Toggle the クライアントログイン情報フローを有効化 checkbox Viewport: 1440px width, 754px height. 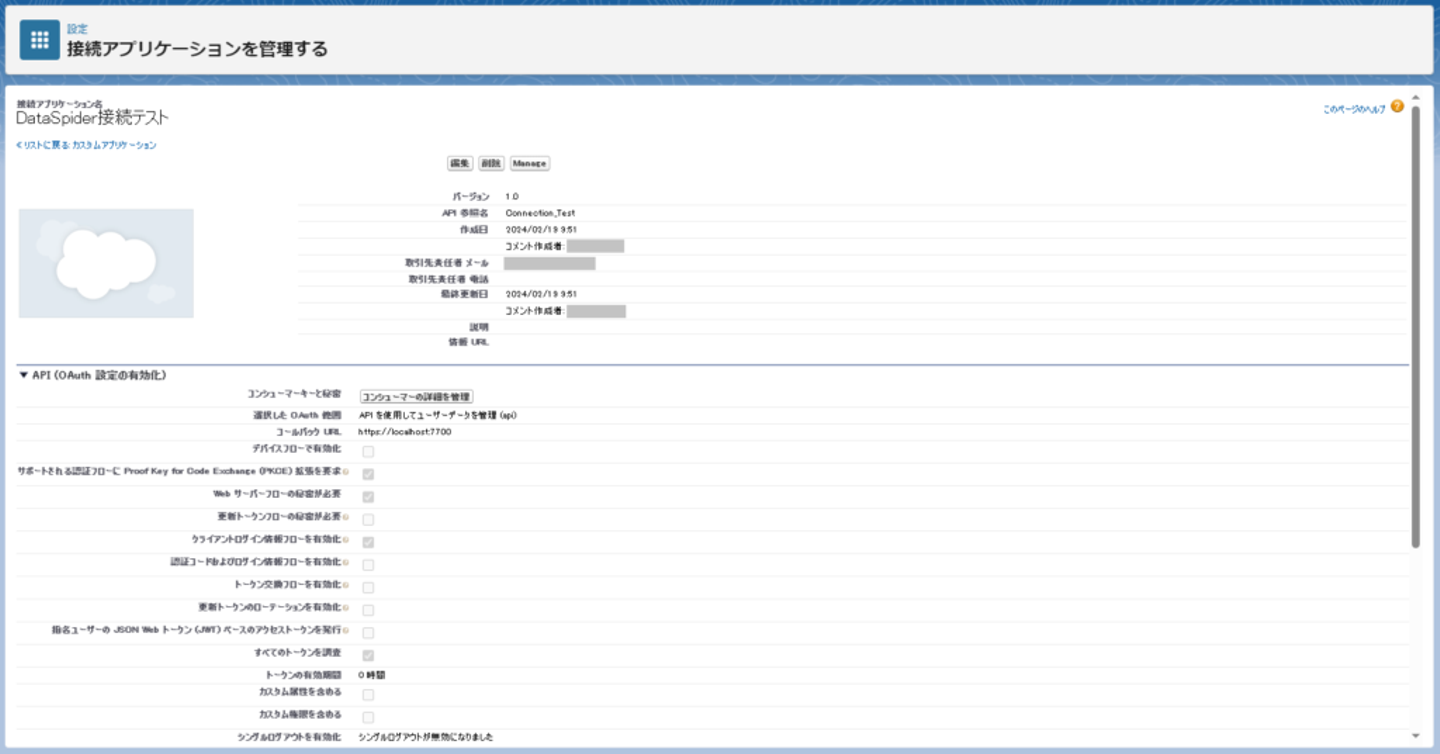[368, 542]
